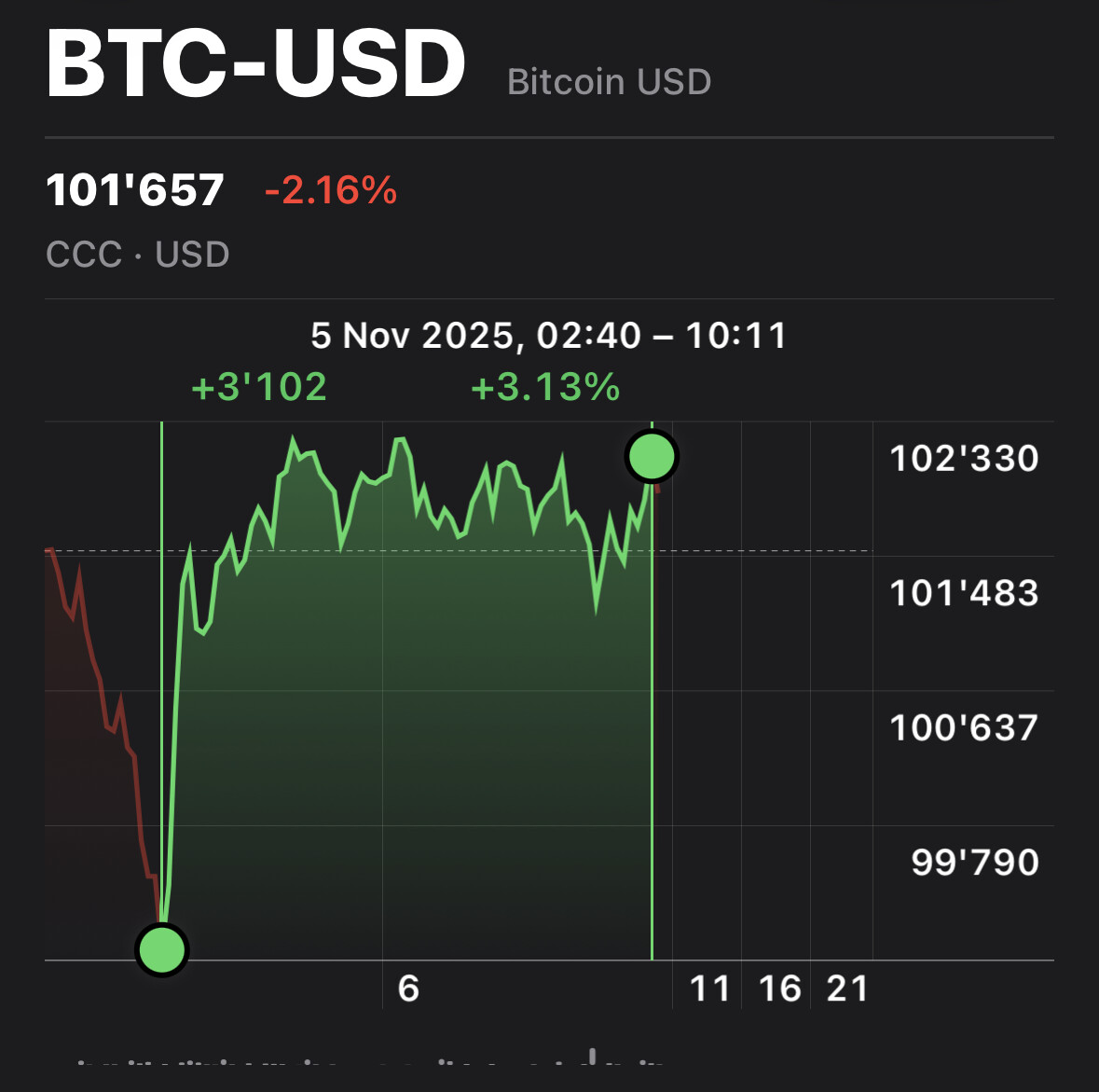Select hour 6 on the time axis
The height and width of the screenshot is (1092, 1099).
tap(408, 988)
